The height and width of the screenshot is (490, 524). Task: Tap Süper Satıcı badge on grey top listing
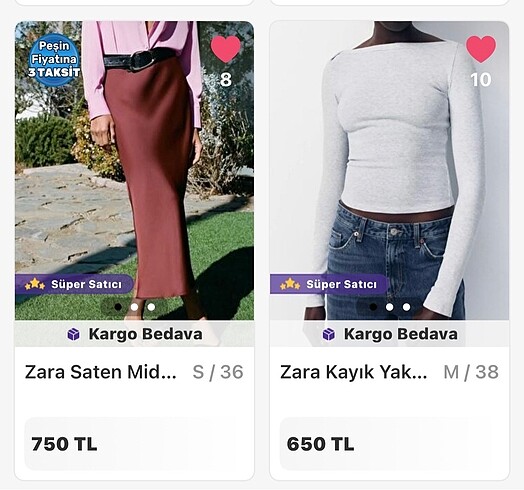tap(329, 284)
